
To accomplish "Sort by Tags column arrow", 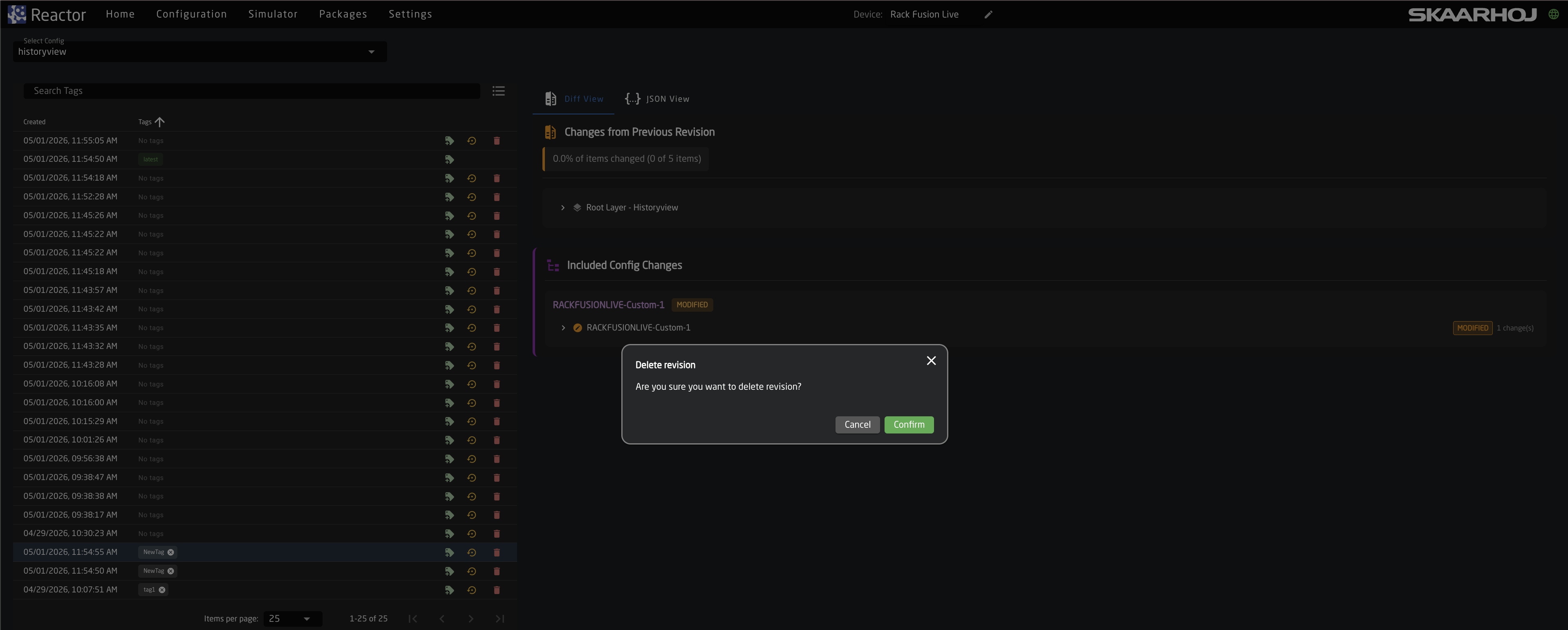I will (x=159, y=122).
